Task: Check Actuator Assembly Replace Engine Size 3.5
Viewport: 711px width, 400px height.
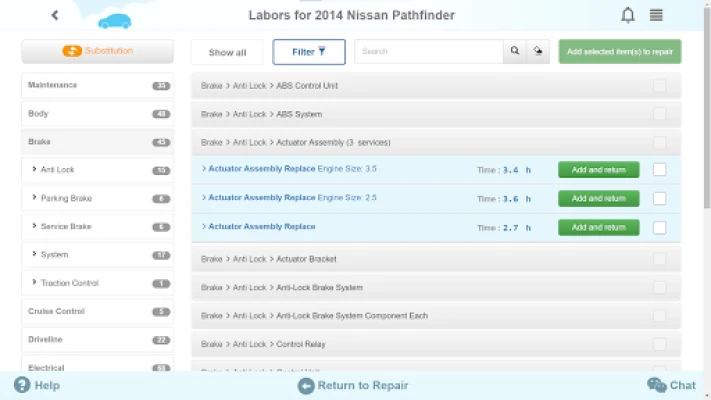Action: 659,170
